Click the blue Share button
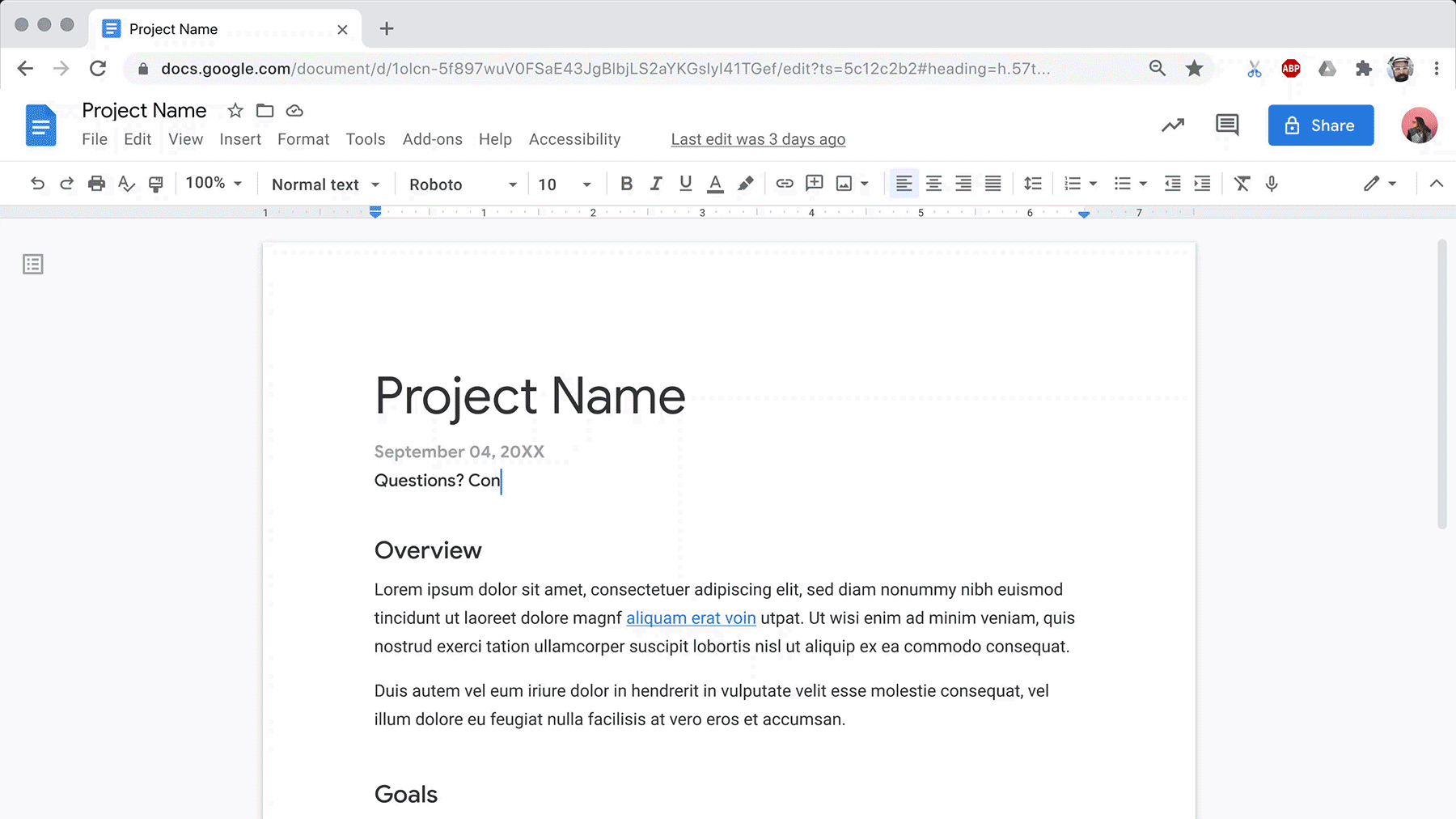The width and height of the screenshot is (1456, 819). pos(1320,125)
